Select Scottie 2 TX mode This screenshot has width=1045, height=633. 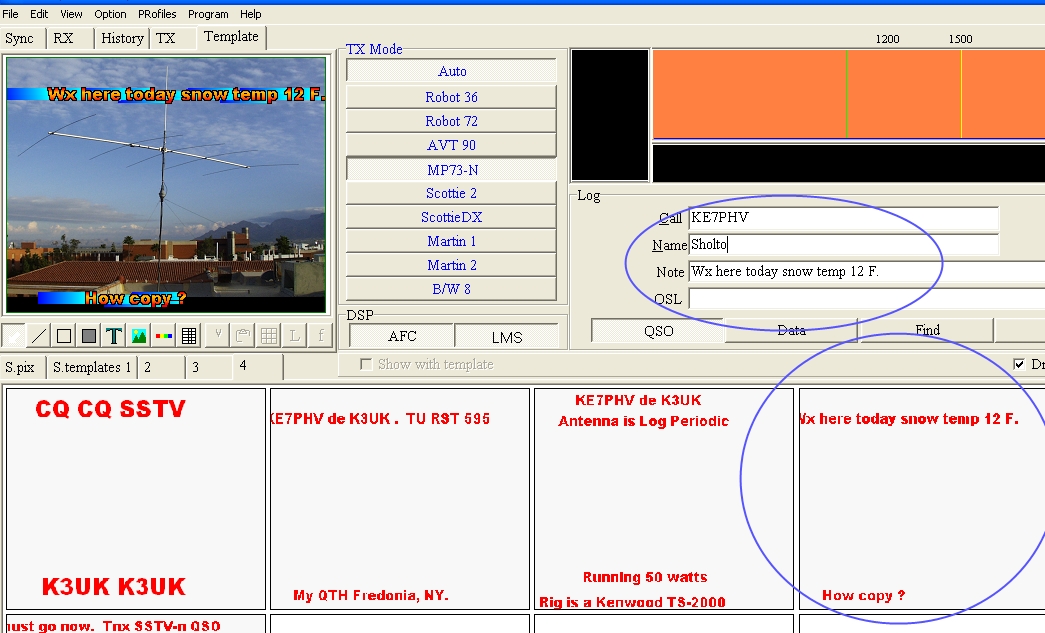451,193
